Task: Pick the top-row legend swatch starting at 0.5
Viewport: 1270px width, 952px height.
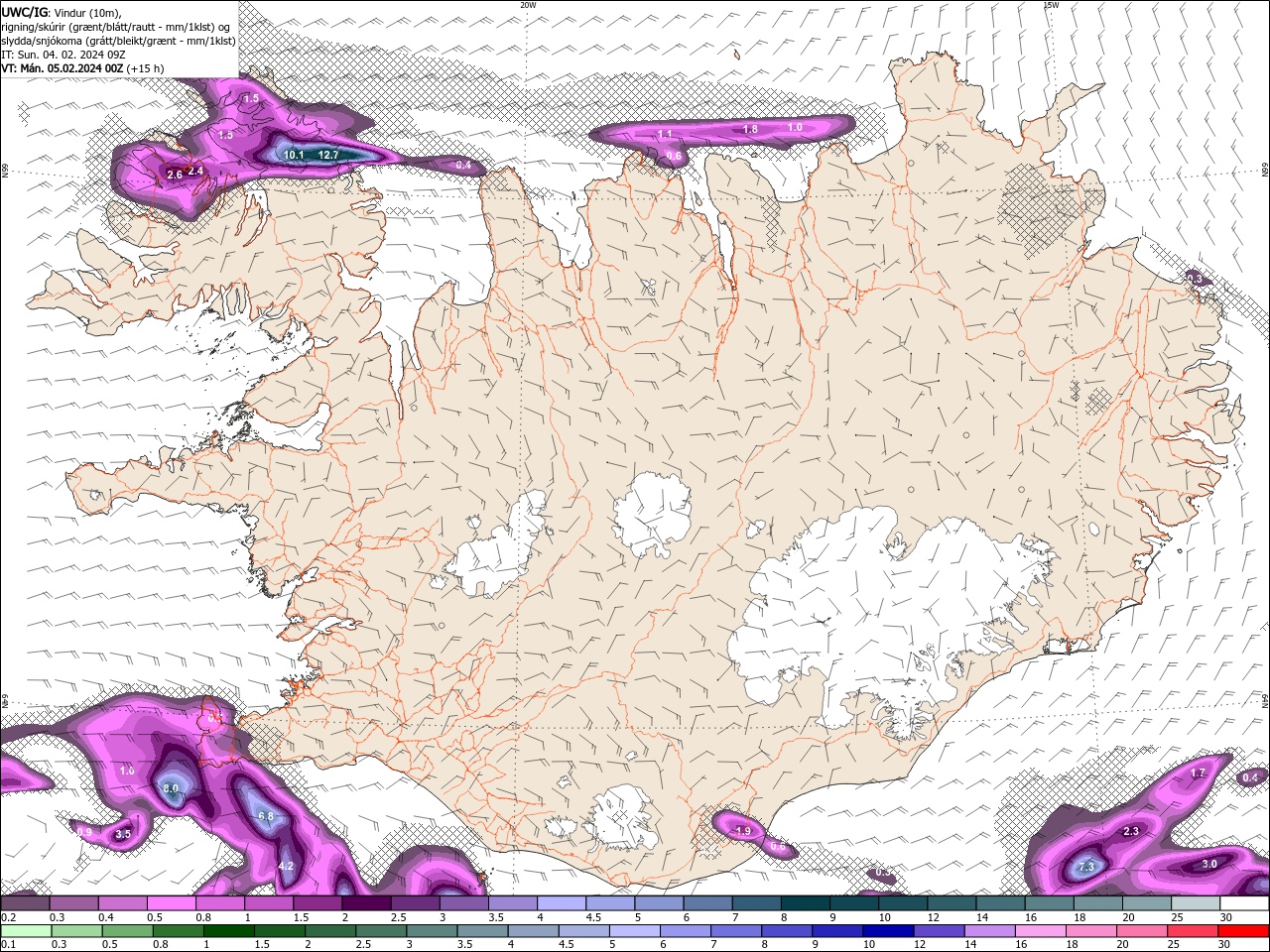Action: click(171, 903)
